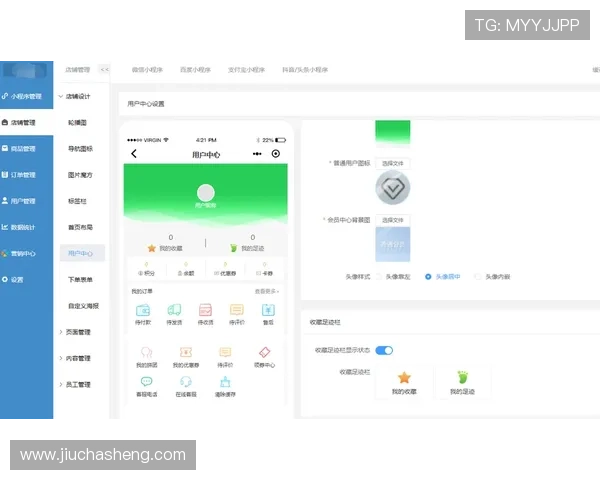This screenshot has height=480, width=600.
Task: Click 我的收藏 star in phone preview
Action: 165,248
